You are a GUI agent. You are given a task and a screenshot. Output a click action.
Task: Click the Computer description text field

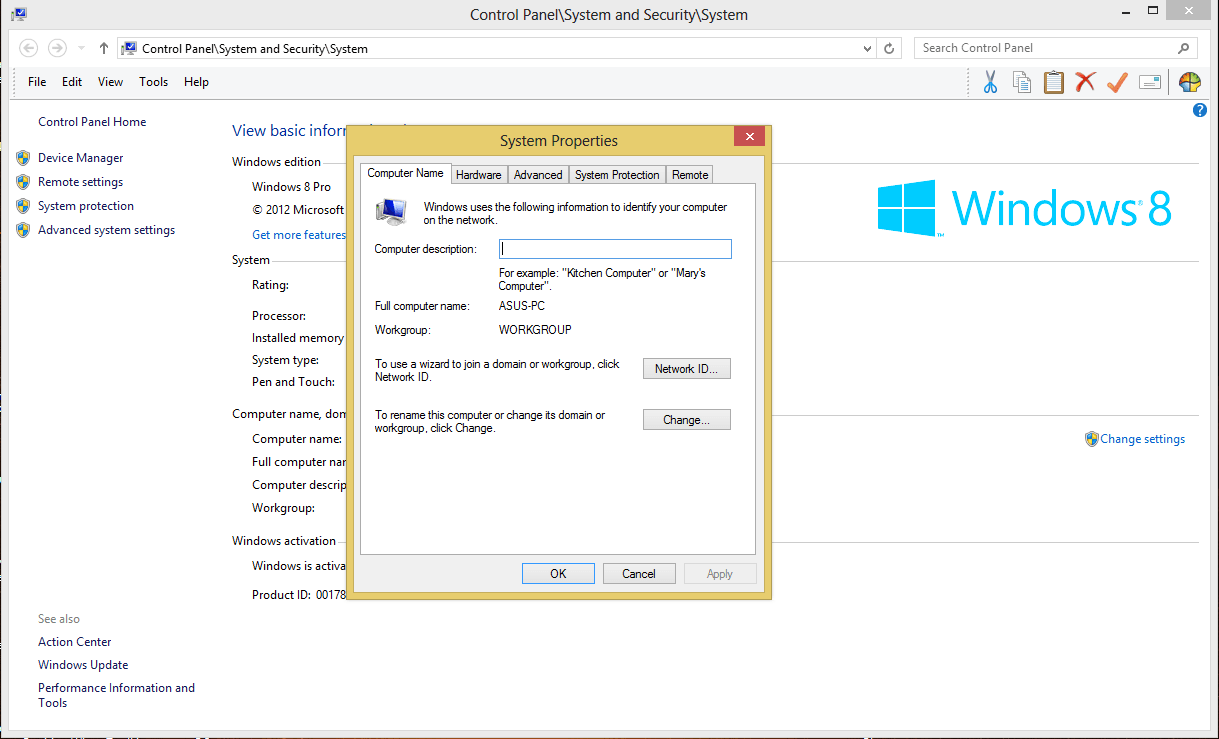(x=615, y=249)
